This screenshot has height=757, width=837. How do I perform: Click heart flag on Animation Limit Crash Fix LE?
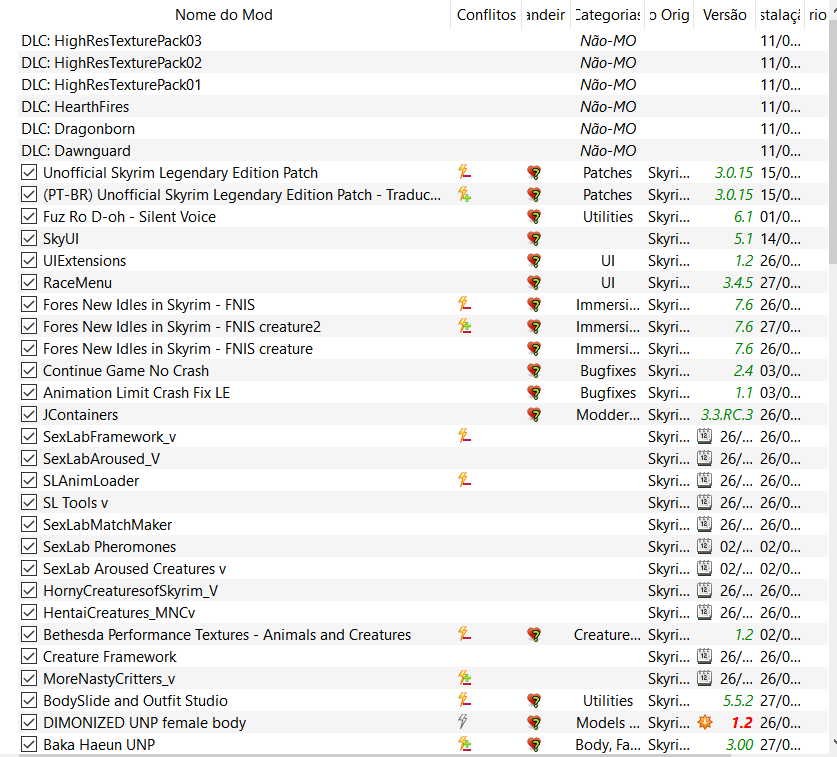click(x=534, y=392)
